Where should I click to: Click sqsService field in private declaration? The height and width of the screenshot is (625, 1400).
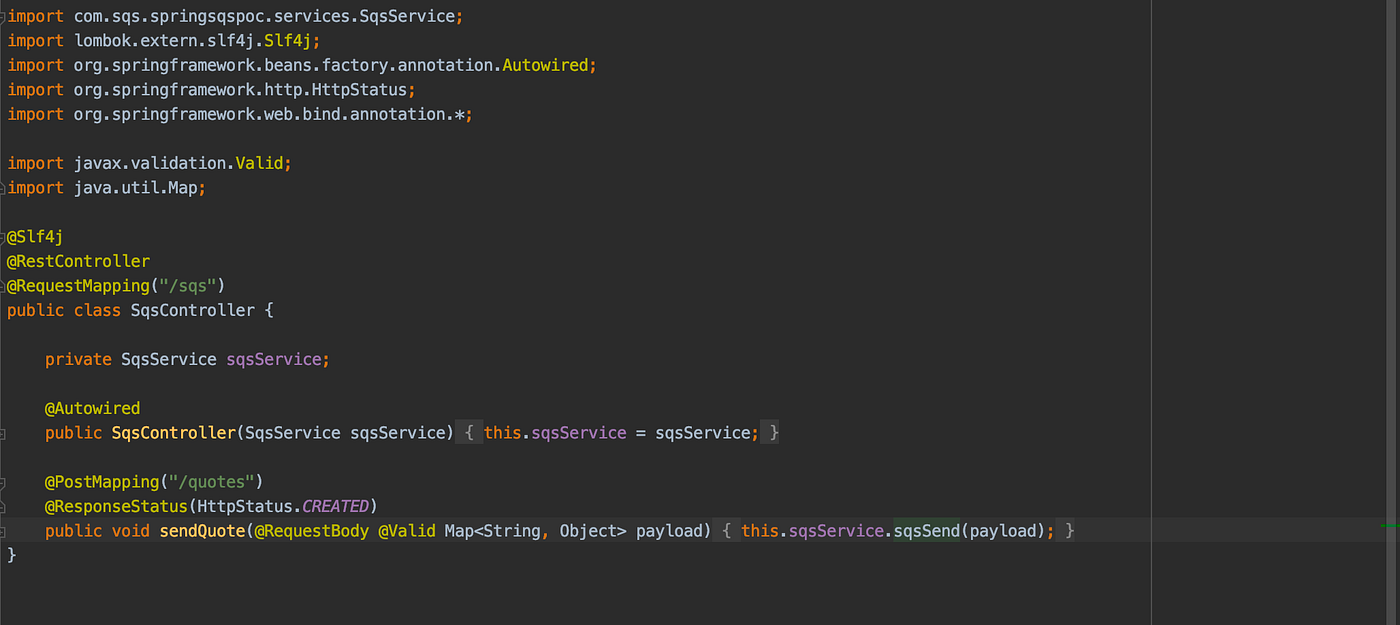coord(274,359)
